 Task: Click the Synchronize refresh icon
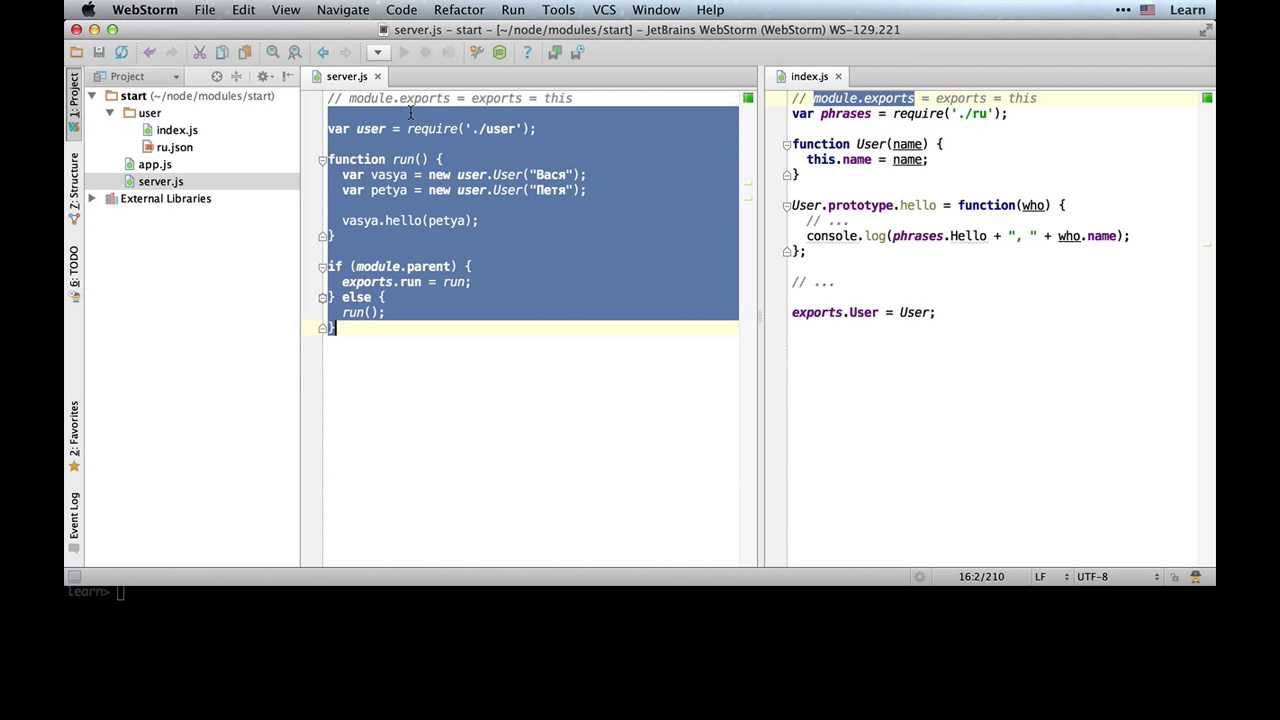(x=121, y=52)
